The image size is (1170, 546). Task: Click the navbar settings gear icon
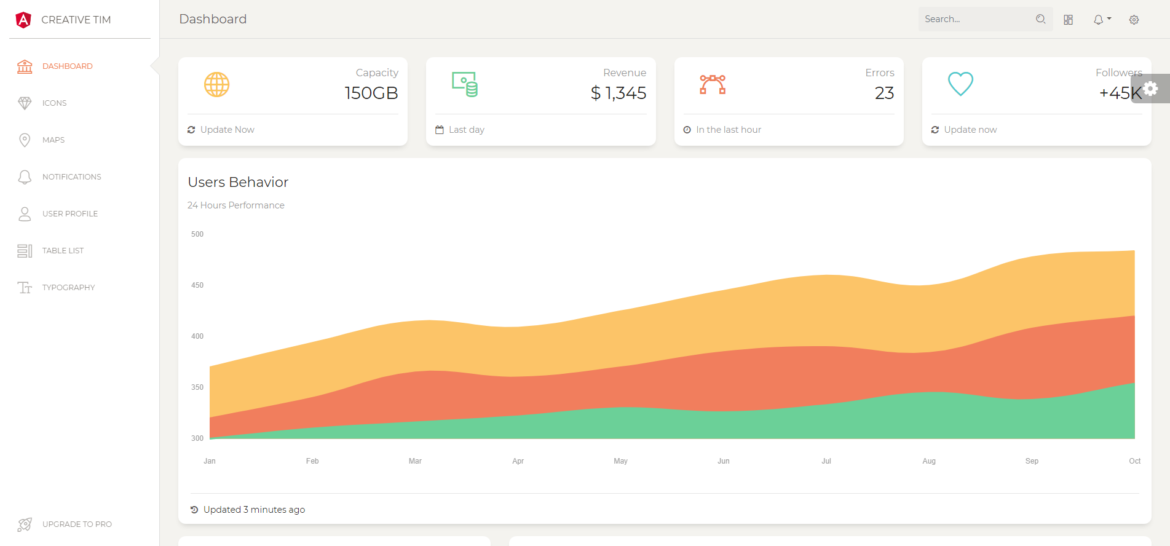(1134, 20)
